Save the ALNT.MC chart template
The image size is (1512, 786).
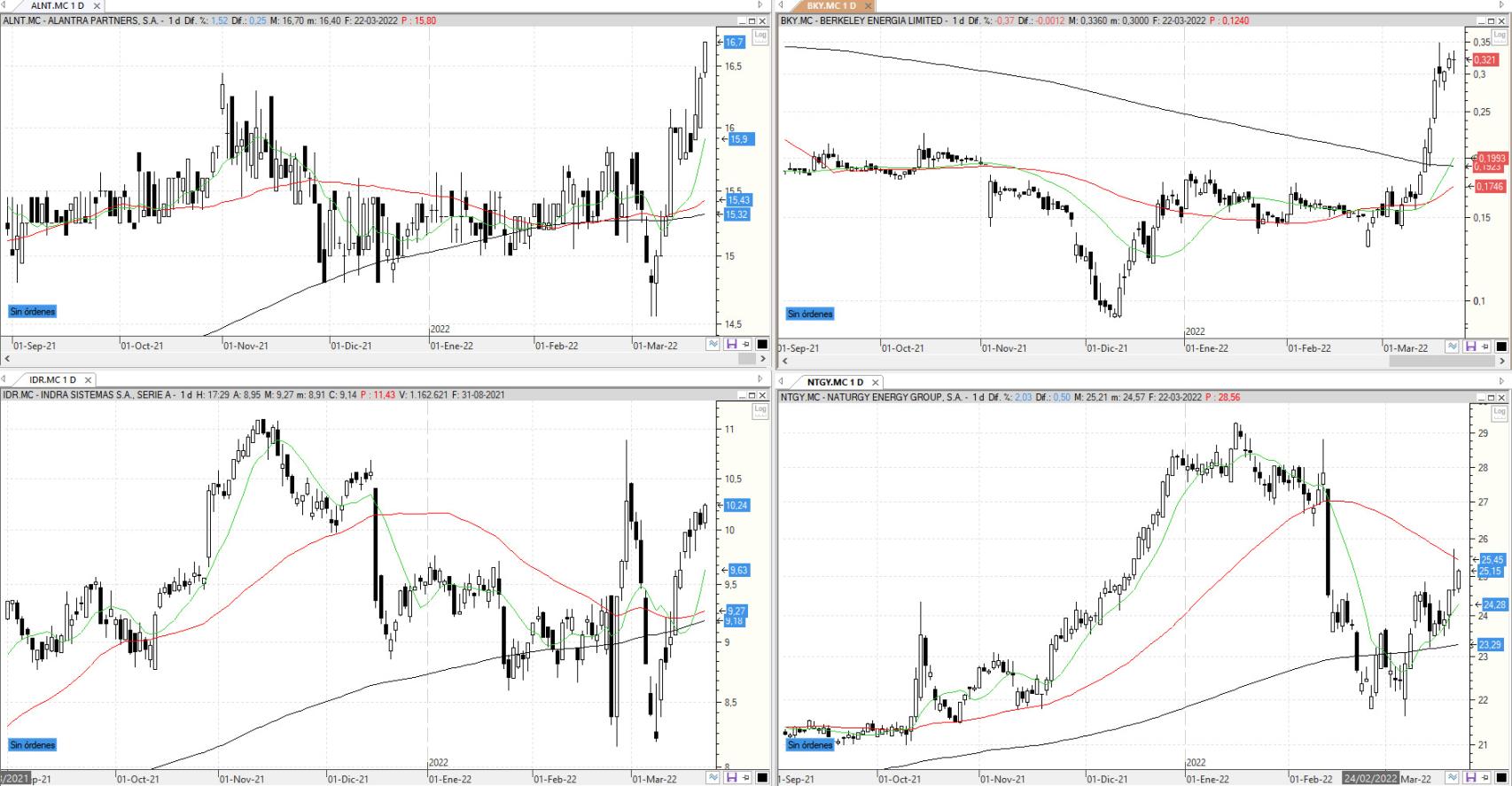(732, 345)
